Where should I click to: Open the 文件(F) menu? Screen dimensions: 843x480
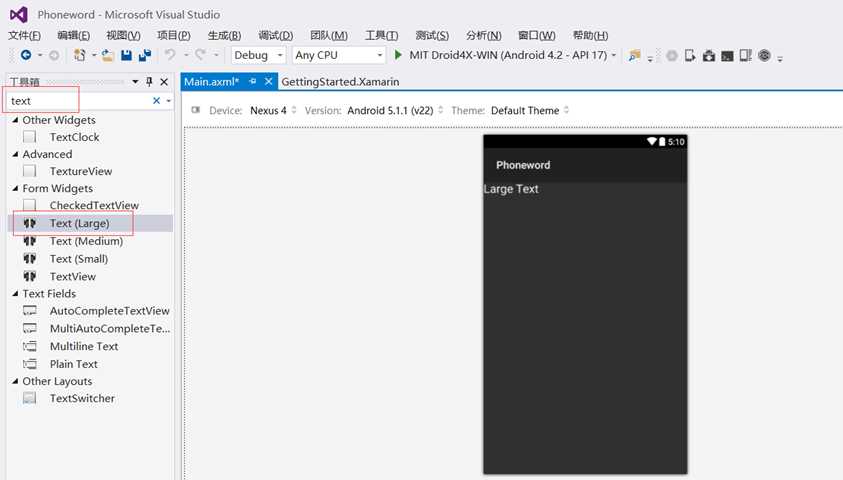click(24, 35)
